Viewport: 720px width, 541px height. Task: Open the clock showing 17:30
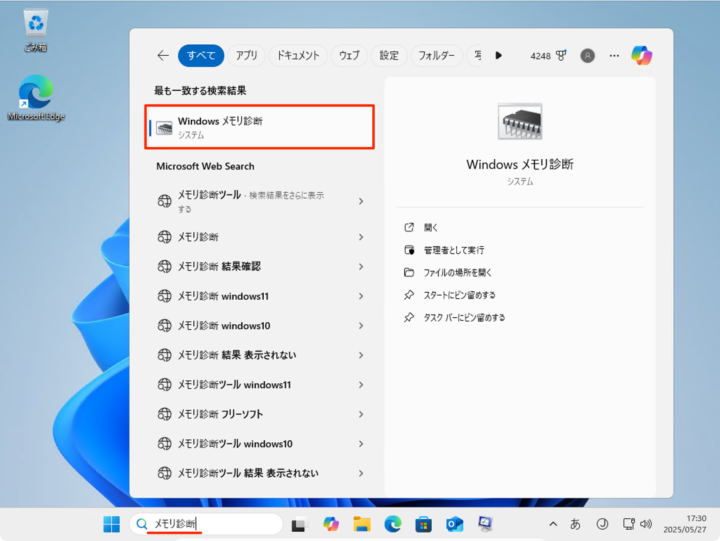[x=685, y=524]
